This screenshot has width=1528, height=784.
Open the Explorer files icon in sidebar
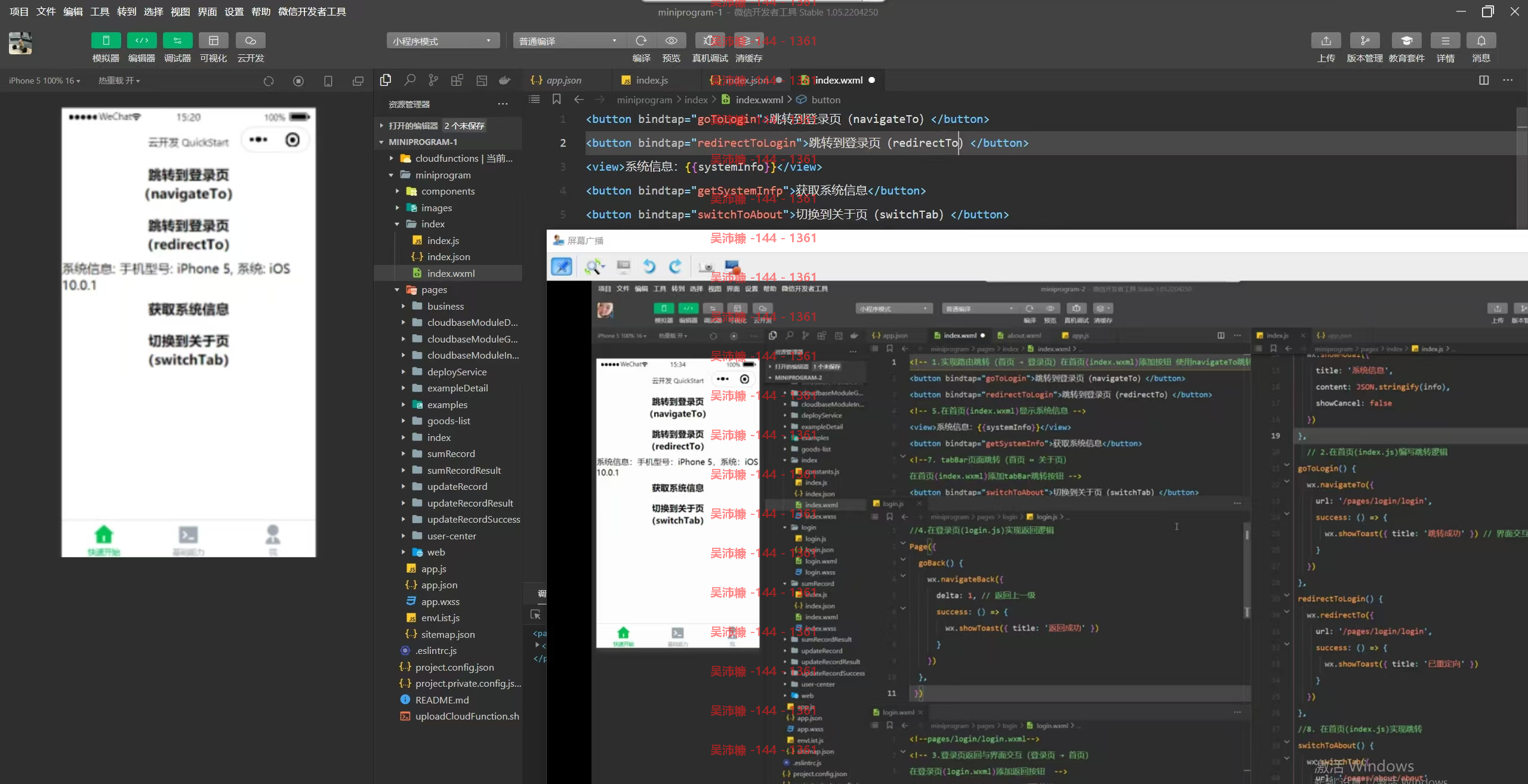(386, 80)
